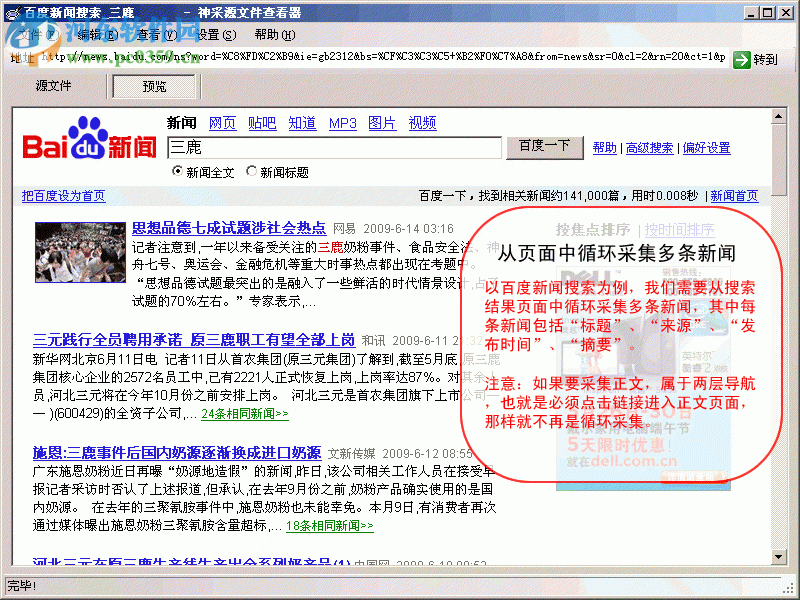
Task: Close the 神采源文件查看器 window
Action: coord(786,13)
